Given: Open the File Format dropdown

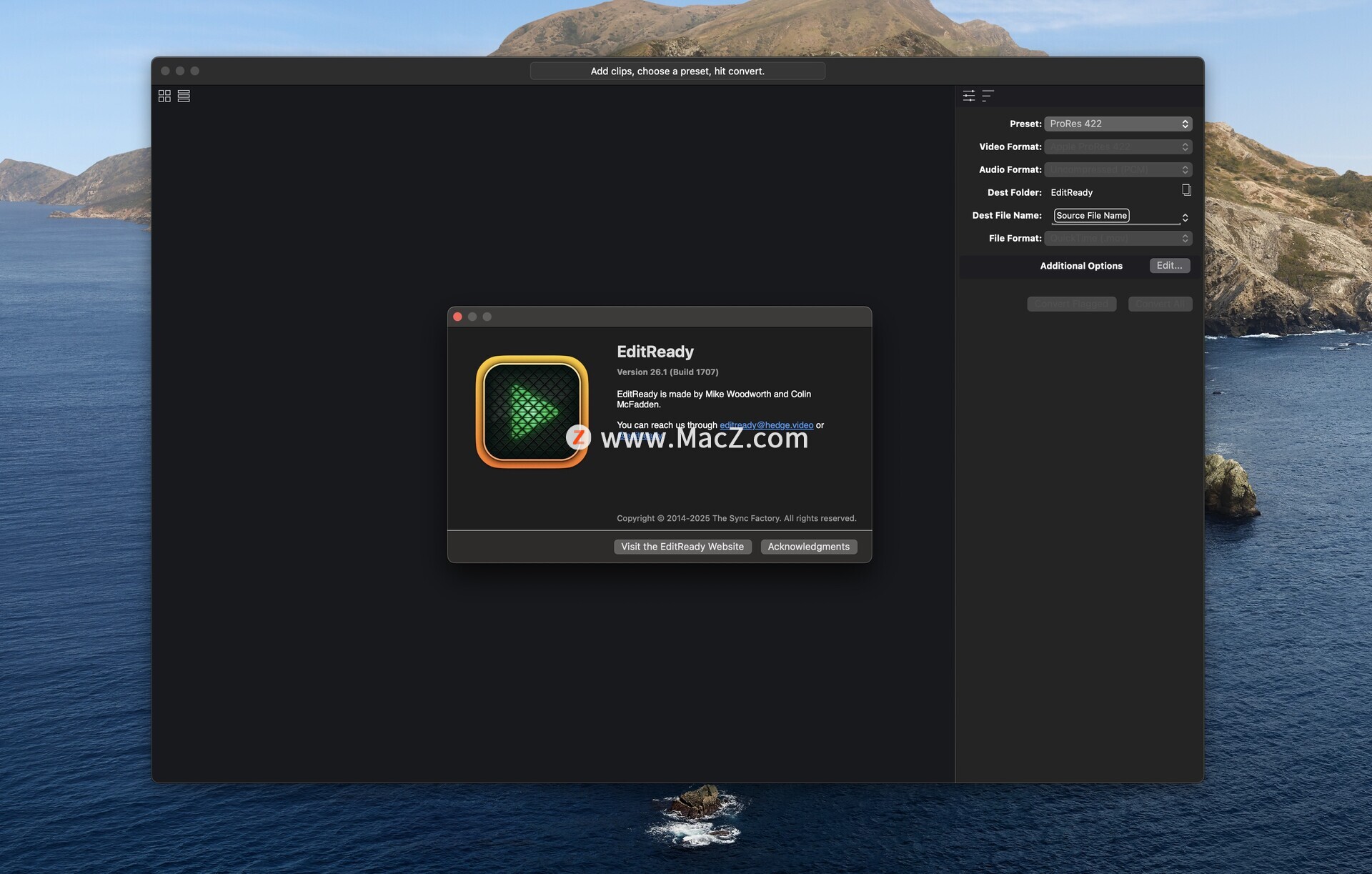Looking at the screenshot, I should coord(1118,238).
